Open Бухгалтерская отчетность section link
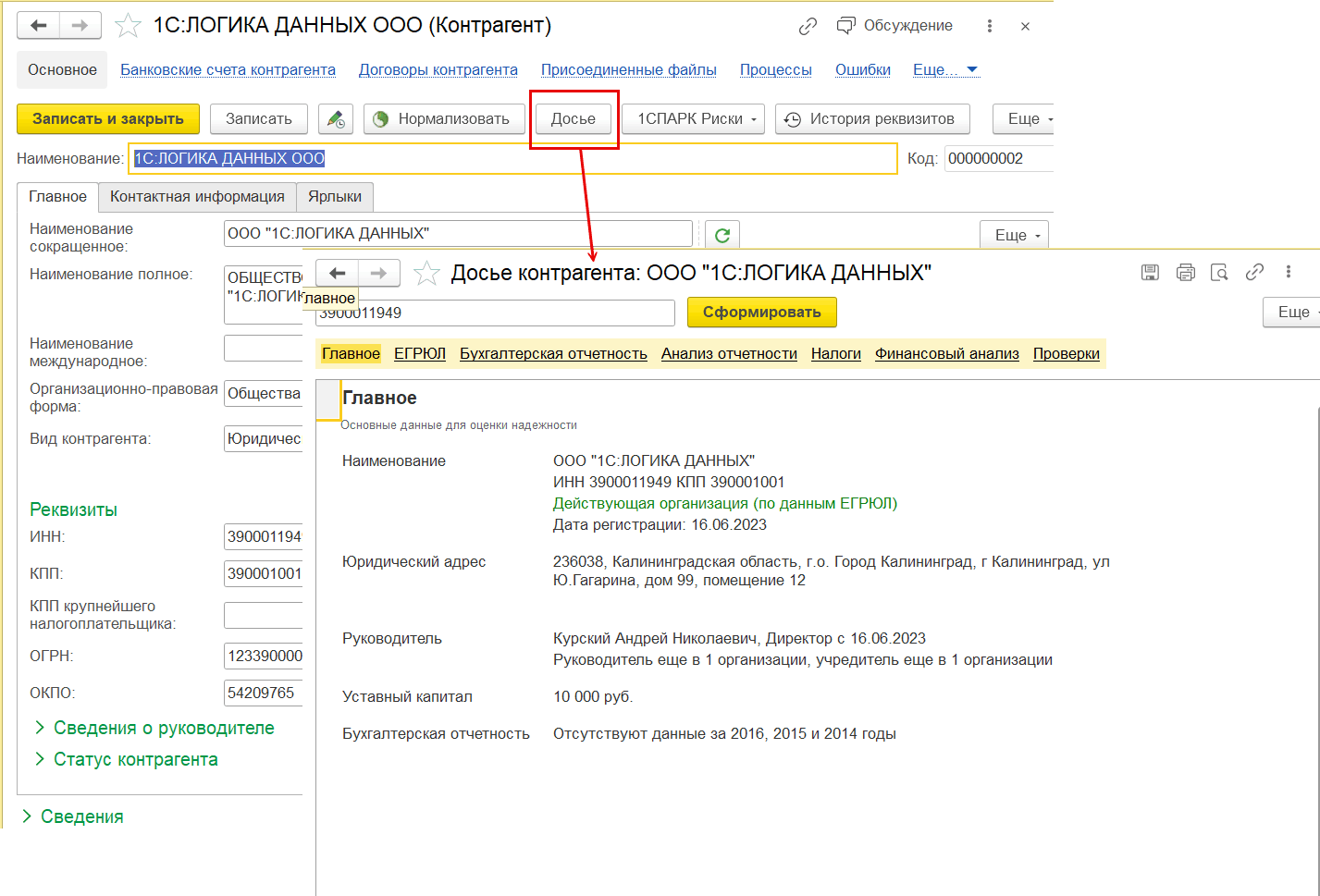The width and height of the screenshot is (1320, 896). point(553,353)
